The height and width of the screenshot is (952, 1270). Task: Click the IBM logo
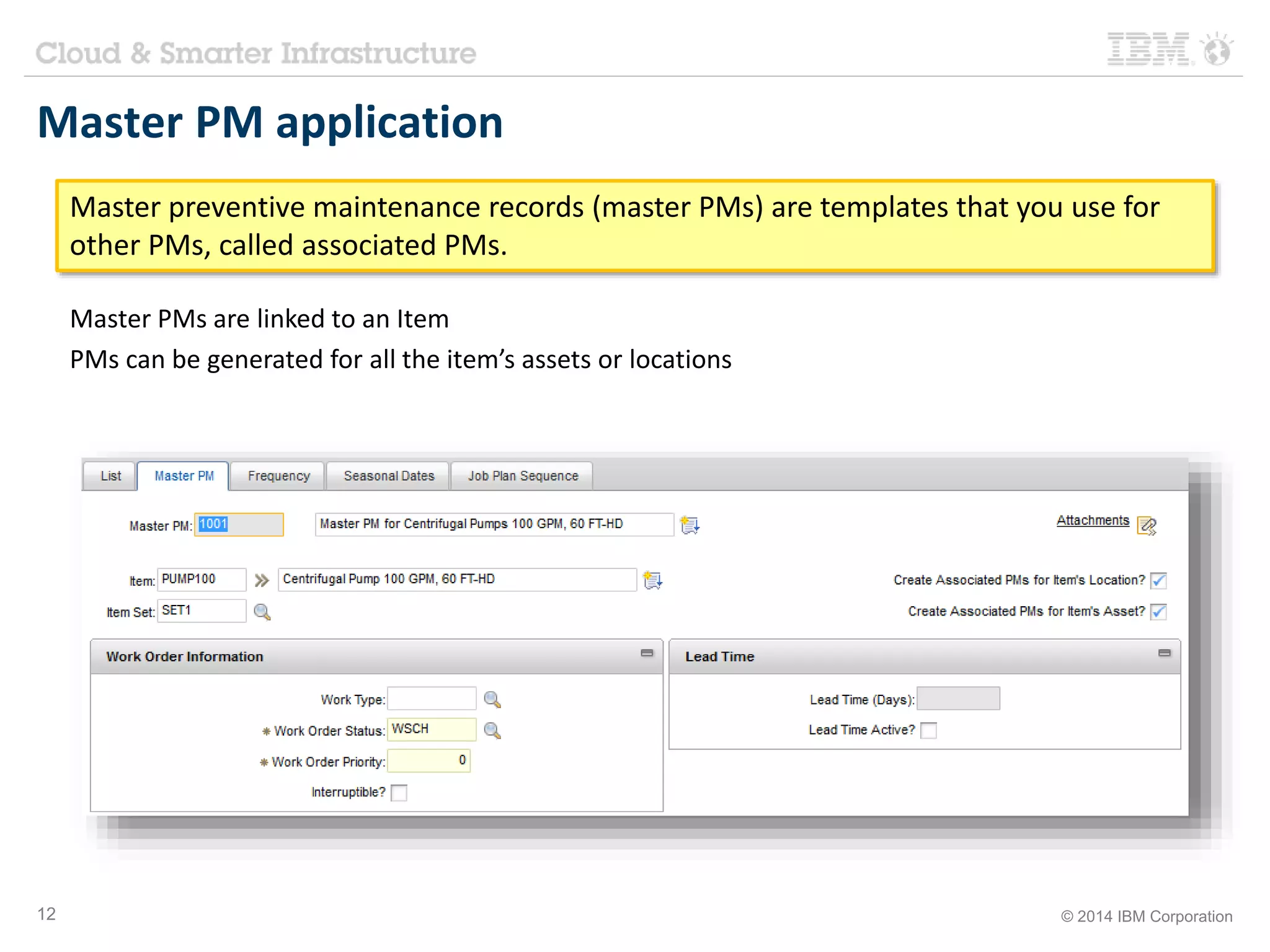pyautogui.click(x=1150, y=49)
